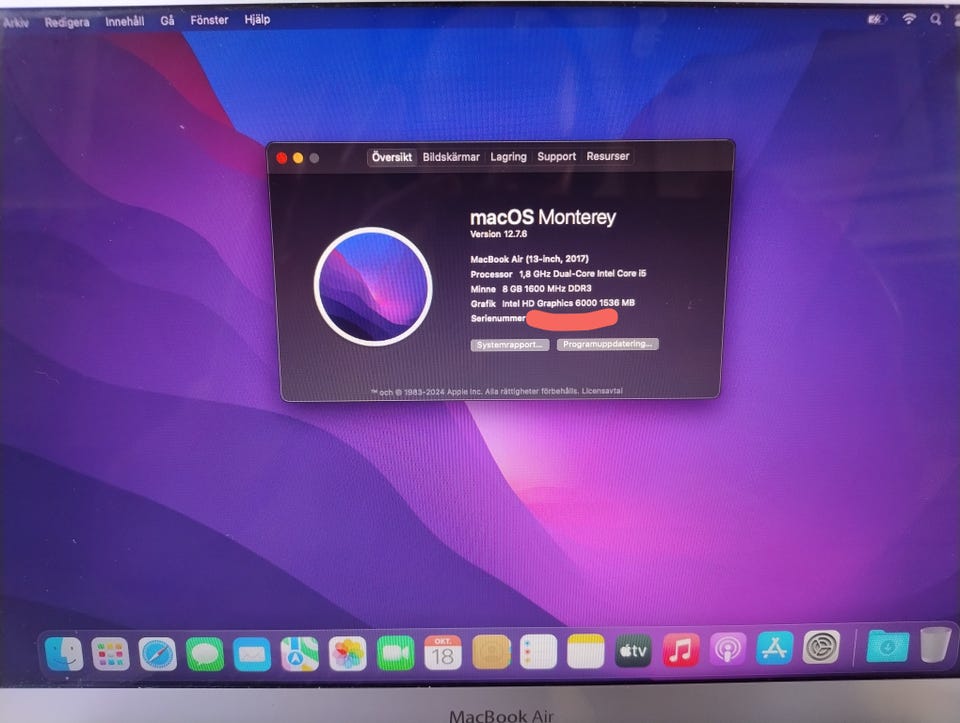Open the Downloads folder in the Dock
The width and height of the screenshot is (960, 723).
(x=888, y=646)
